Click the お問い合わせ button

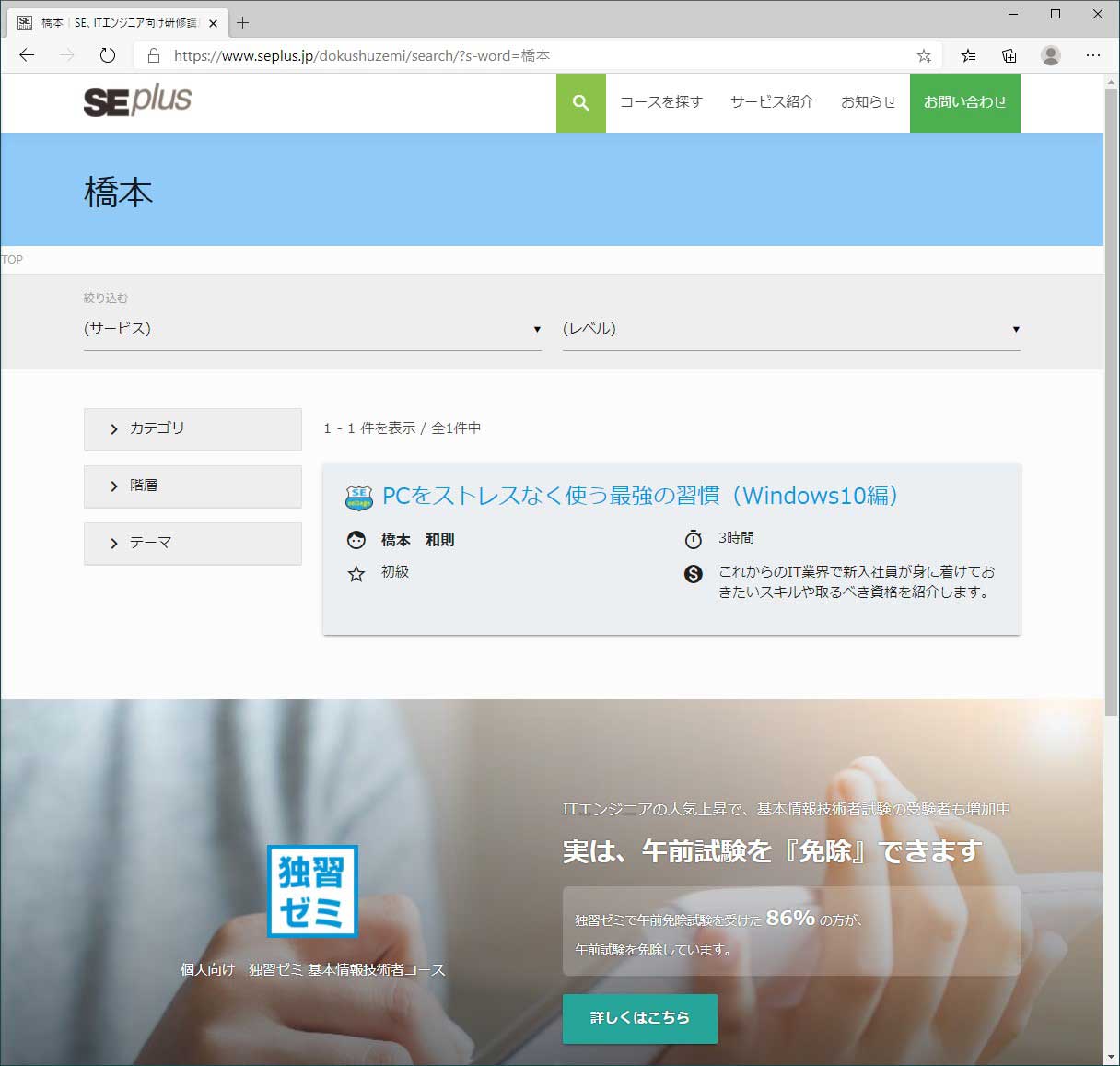pos(965,102)
